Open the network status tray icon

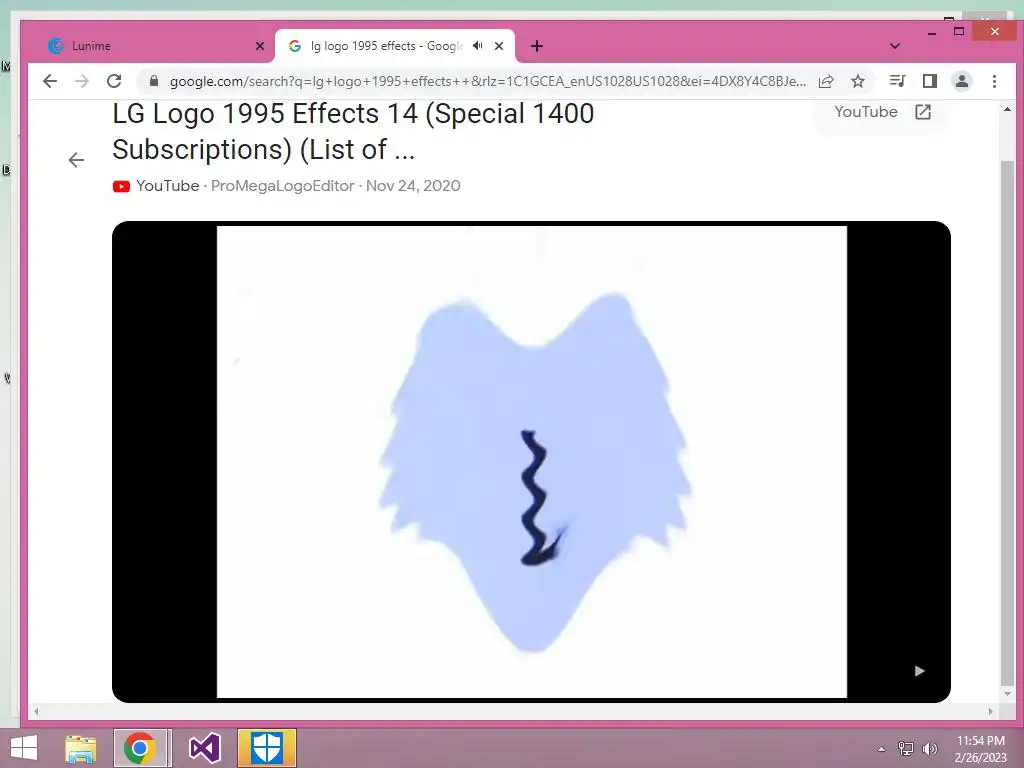906,749
